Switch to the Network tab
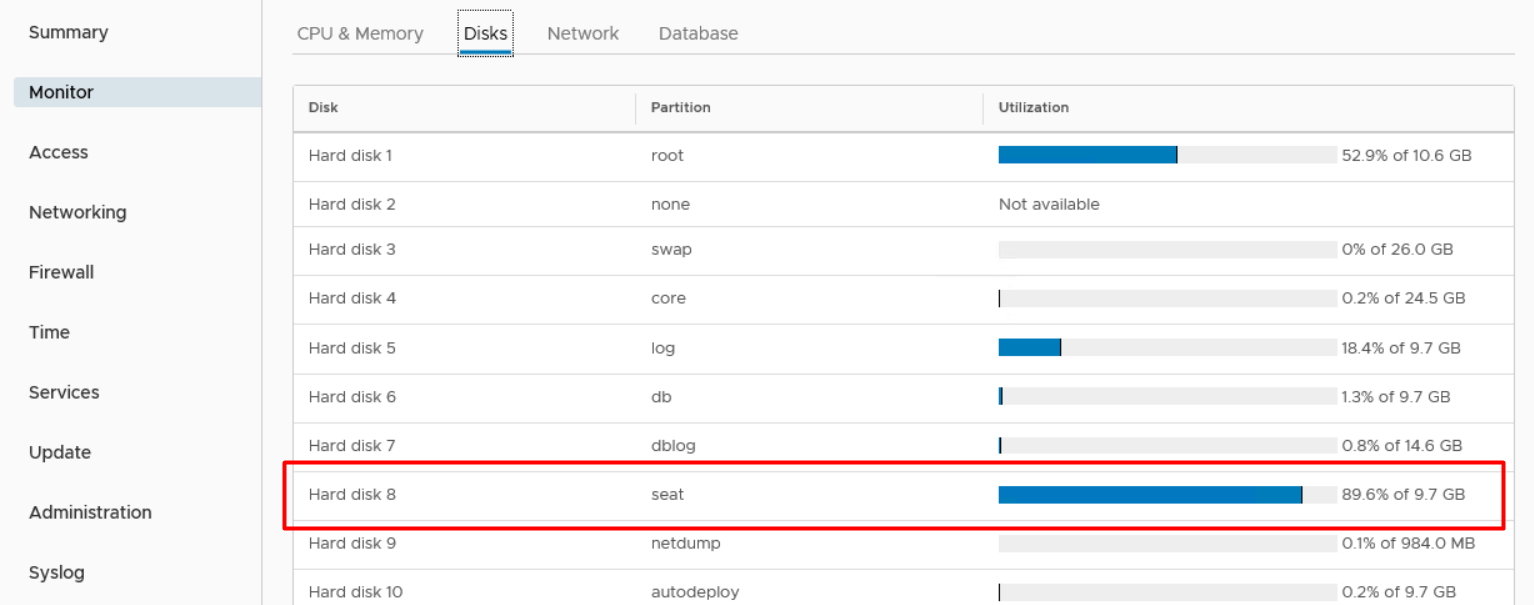The image size is (1534, 605). pyautogui.click(x=583, y=33)
